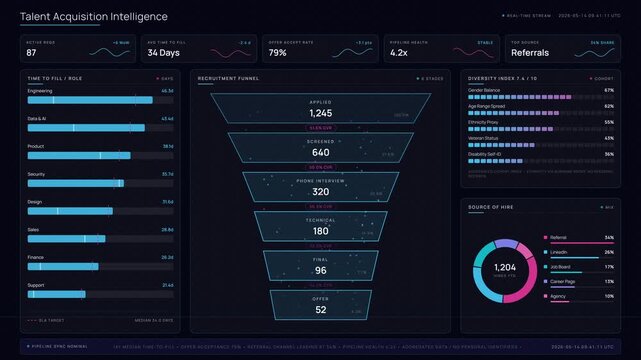Screen dimensions: 641x360
Task: Click the Engineering role label
Action: click(x=40, y=91)
